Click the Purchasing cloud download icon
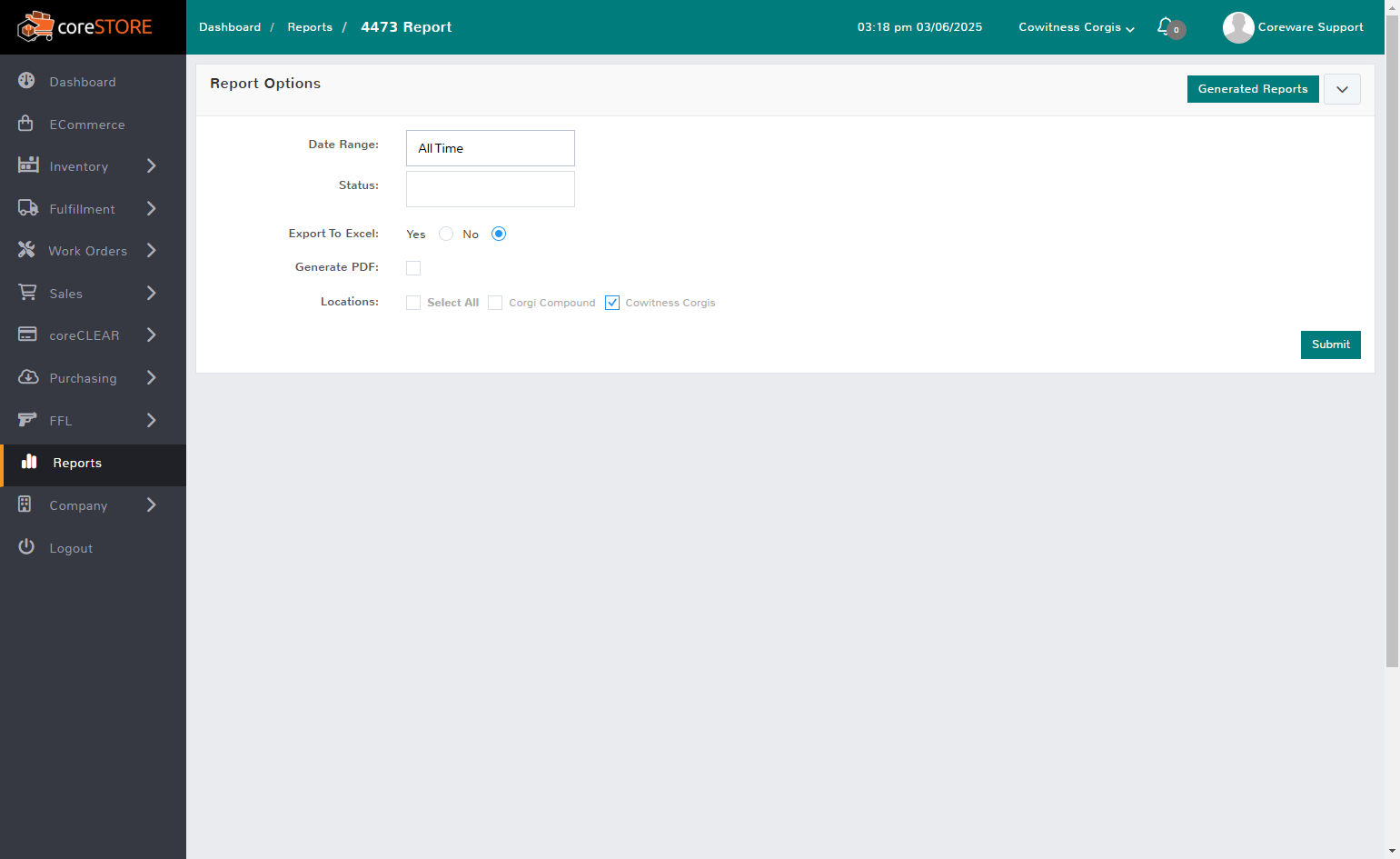Screen dimensions: 1400x859 click(28, 376)
